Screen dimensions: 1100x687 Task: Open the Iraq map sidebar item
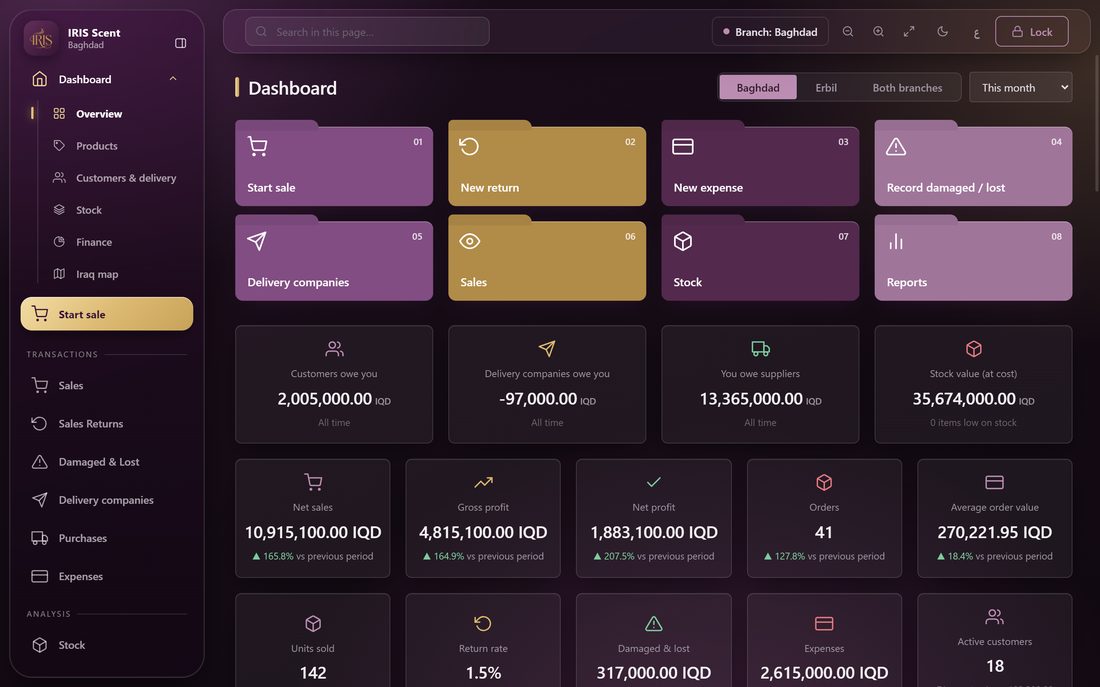[98, 274]
